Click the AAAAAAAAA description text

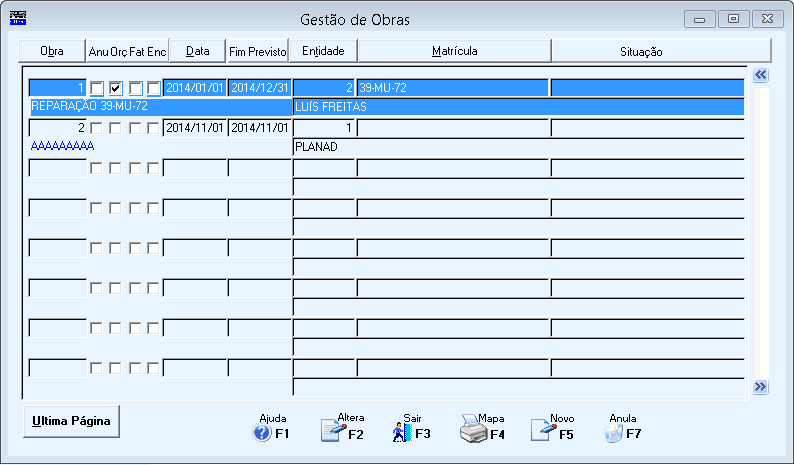click(x=62, y=146)
